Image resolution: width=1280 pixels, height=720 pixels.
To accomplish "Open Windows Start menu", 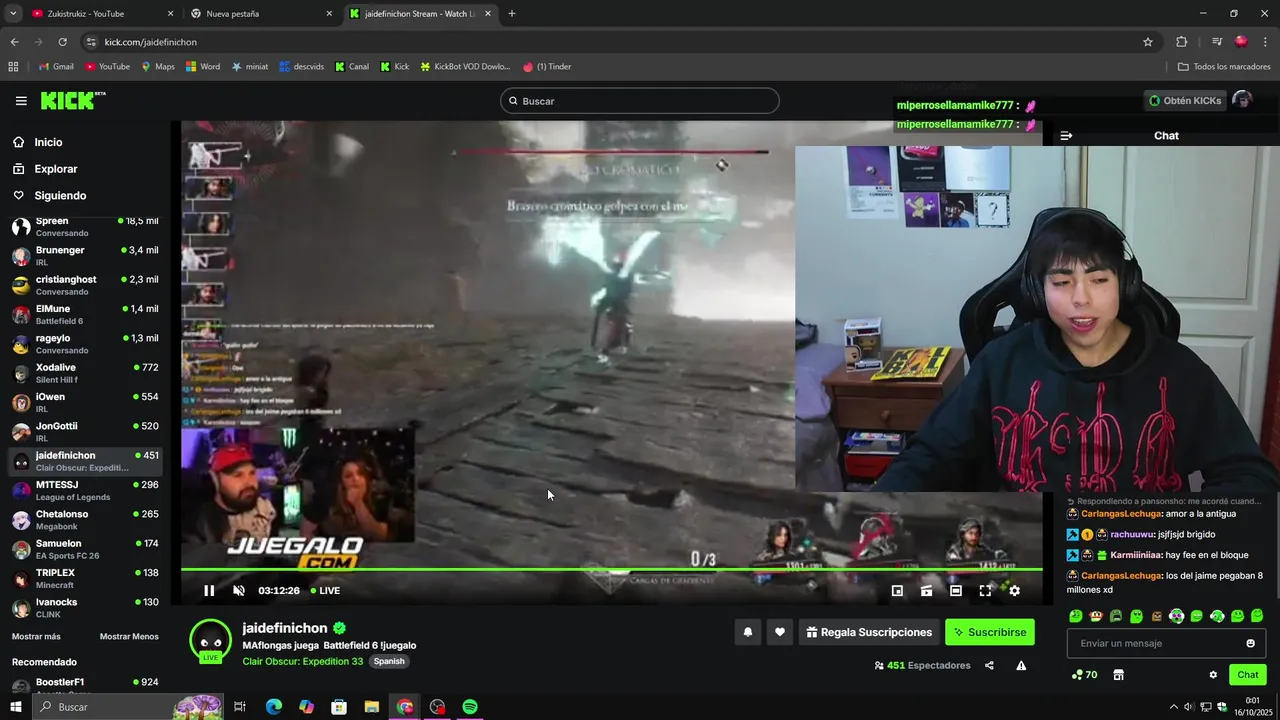I will [15, 707].
